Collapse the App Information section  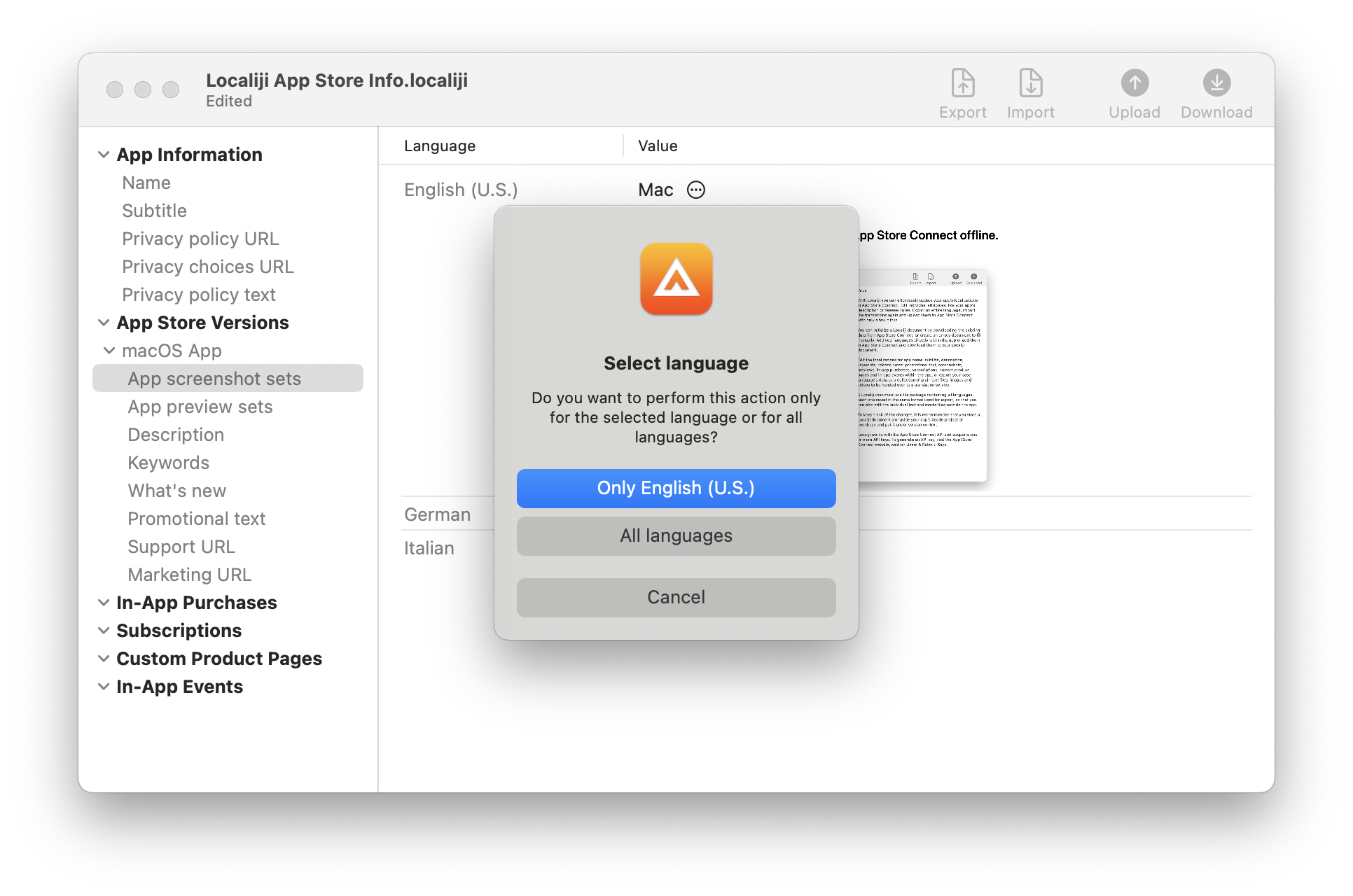pyautogui.click(x=104, y=155)
